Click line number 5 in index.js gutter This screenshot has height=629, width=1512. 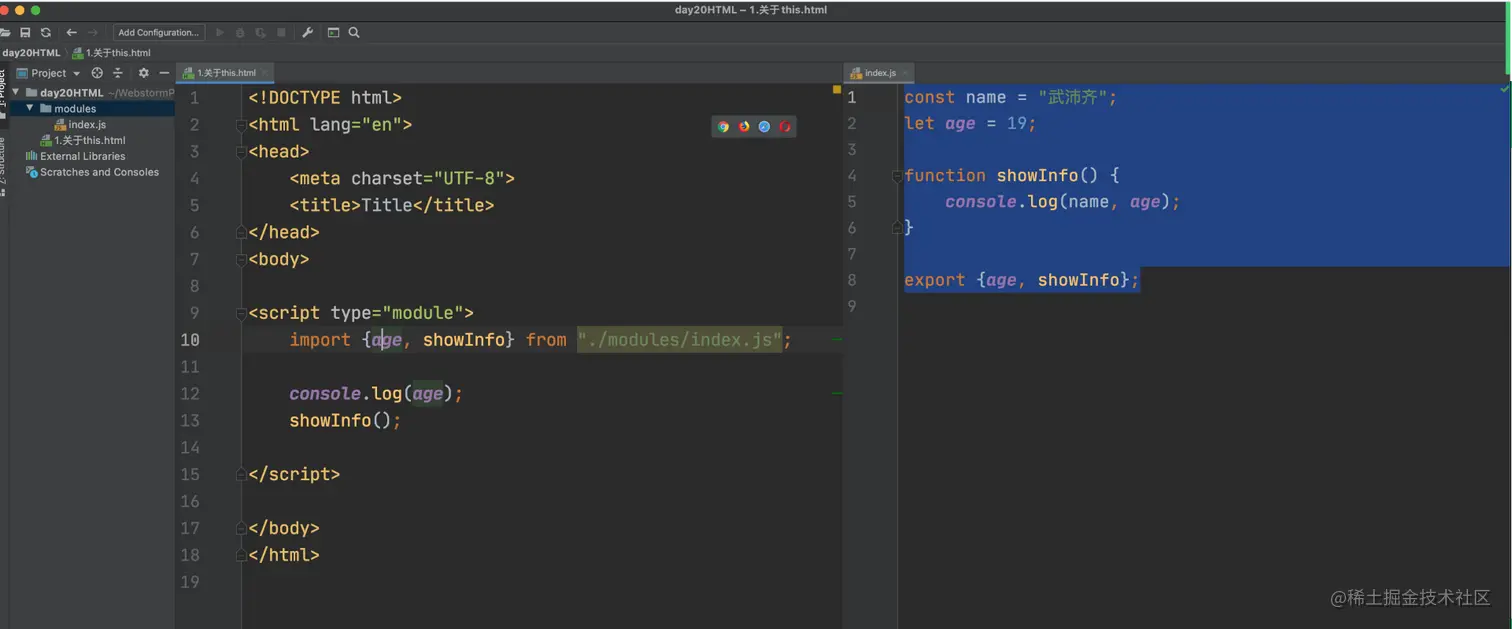(x=852, y=202)
